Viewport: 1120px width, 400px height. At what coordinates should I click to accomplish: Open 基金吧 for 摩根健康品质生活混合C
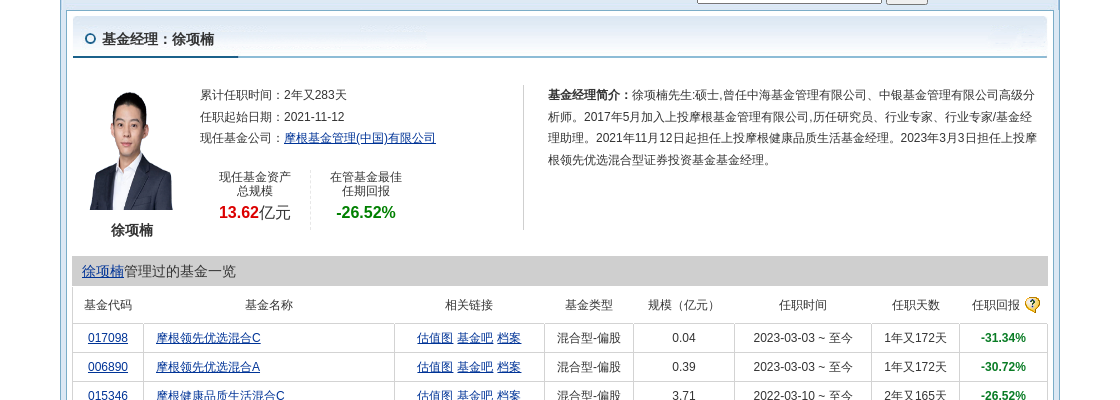coord(475,395)
